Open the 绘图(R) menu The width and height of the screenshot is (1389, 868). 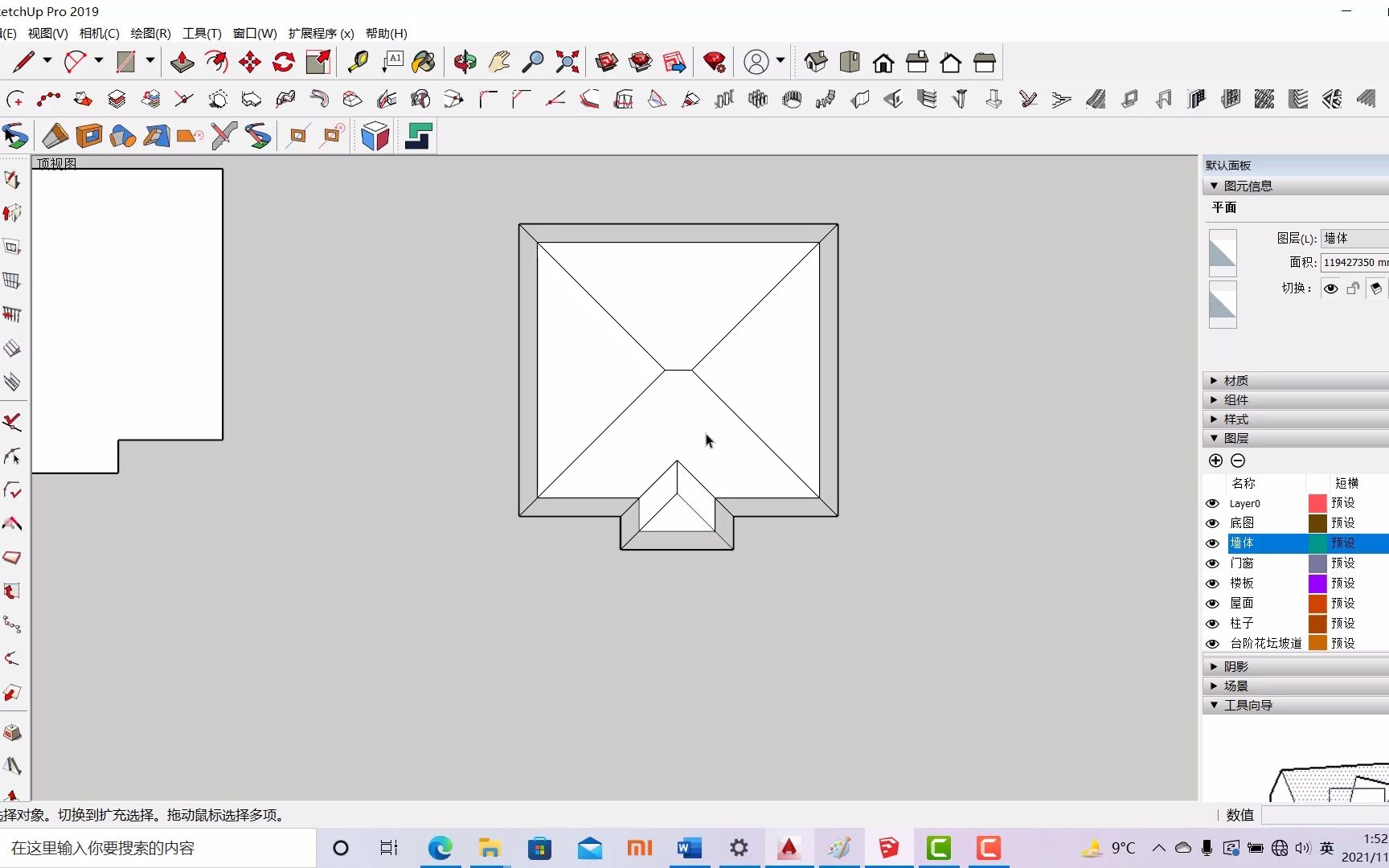tap(150, 33)
